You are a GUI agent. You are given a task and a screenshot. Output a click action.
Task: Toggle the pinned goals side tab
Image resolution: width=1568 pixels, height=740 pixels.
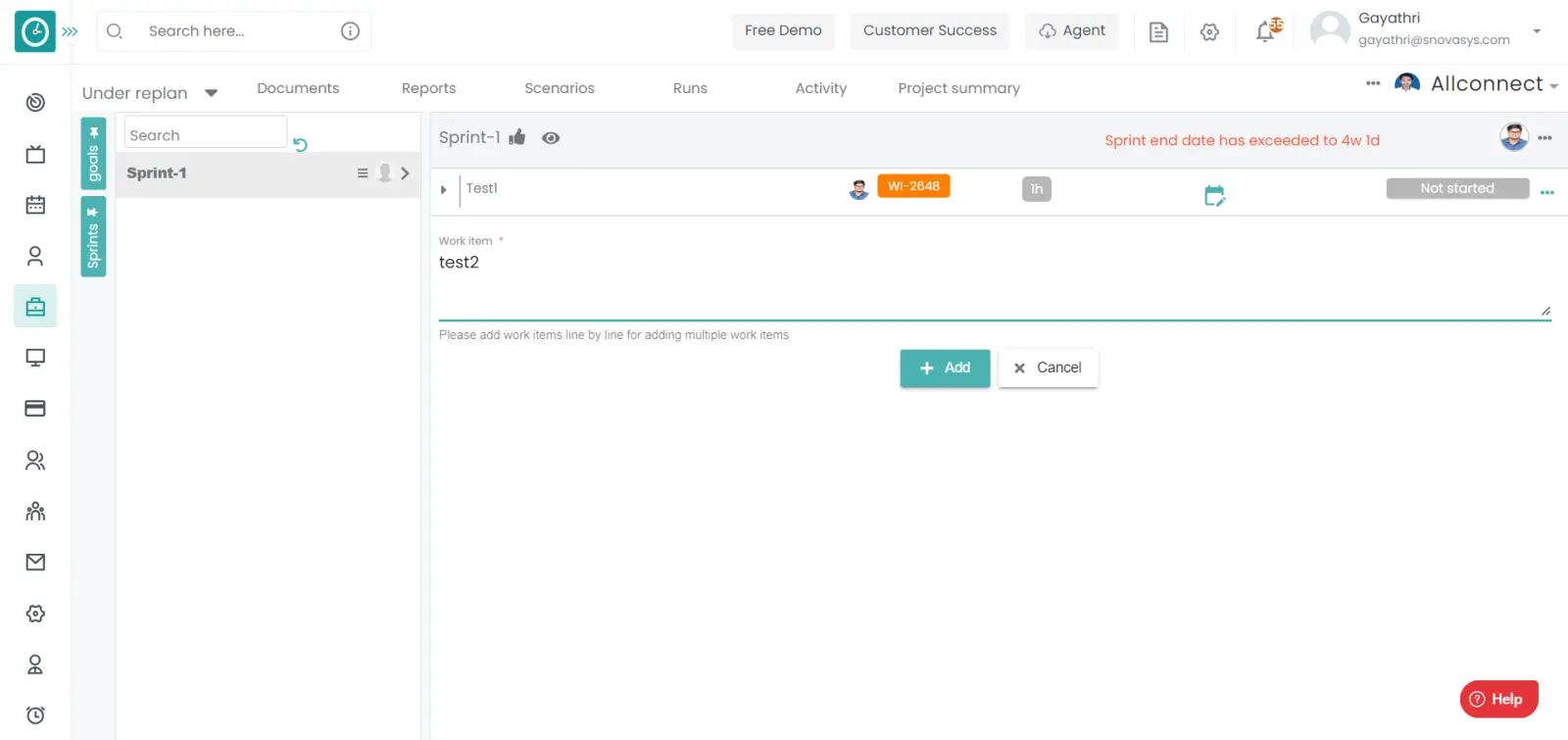[93, 154]
